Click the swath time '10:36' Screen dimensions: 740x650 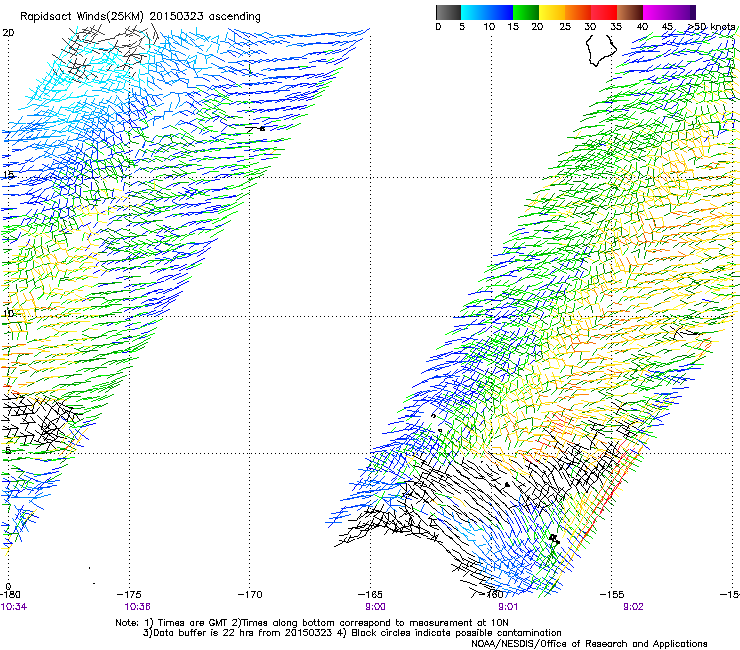tap(137, 607)
